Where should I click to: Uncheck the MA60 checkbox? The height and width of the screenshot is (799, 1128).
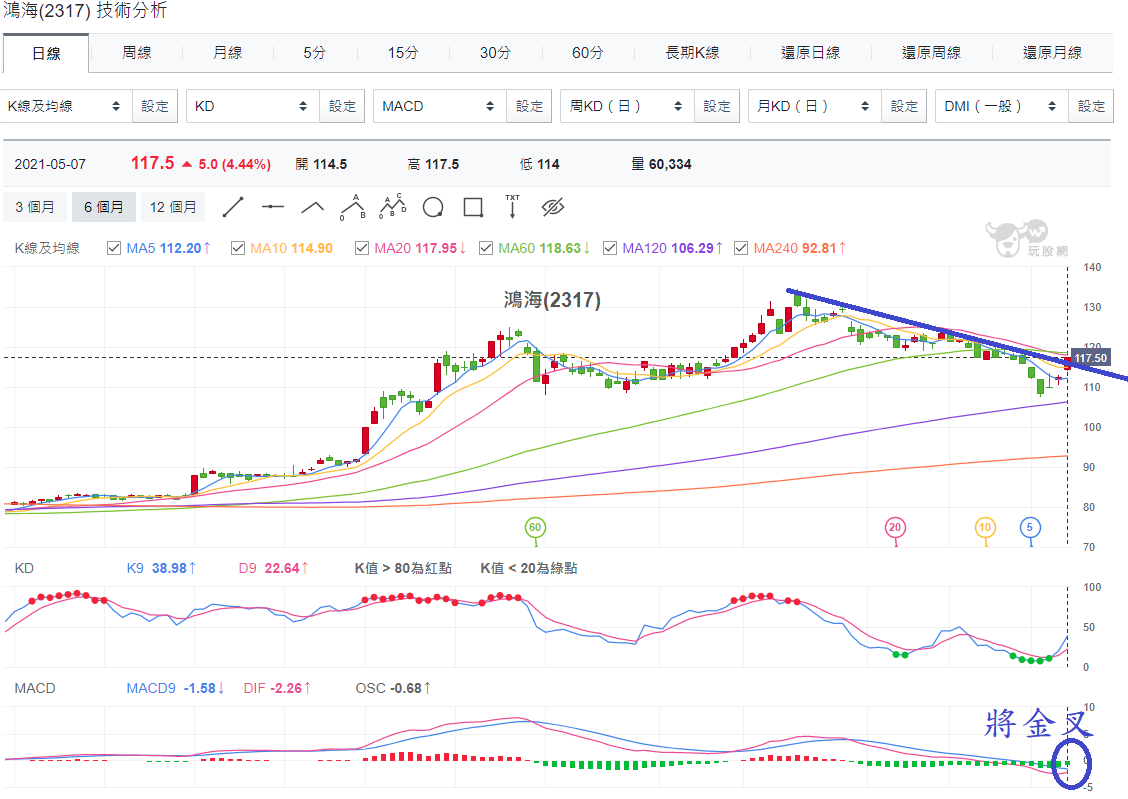pos(486,248)
